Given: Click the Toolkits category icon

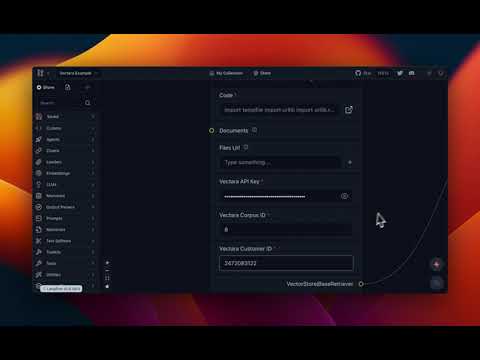Looking at the screenshot, I should coord(39,252).
